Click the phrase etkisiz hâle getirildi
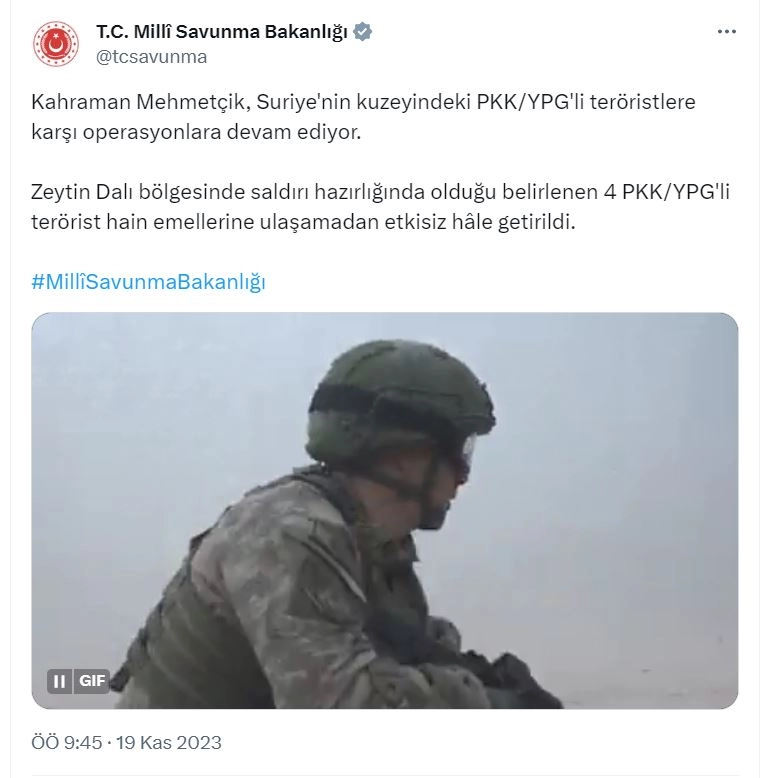The image size is (776, 778). coord(480,222)
